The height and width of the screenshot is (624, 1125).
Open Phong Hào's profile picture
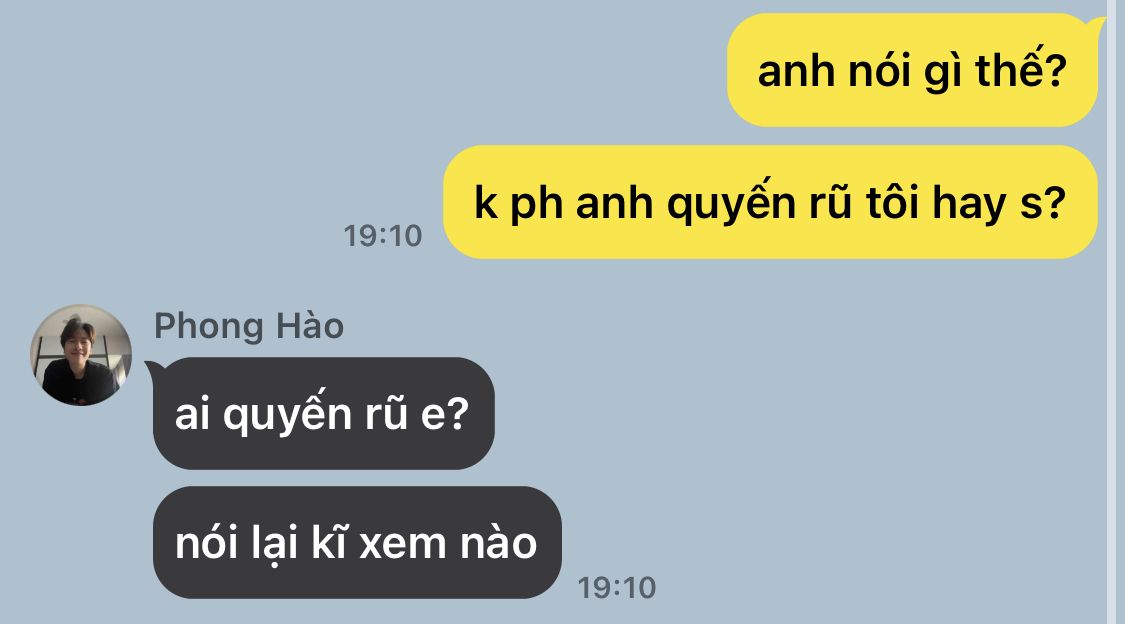81,355
